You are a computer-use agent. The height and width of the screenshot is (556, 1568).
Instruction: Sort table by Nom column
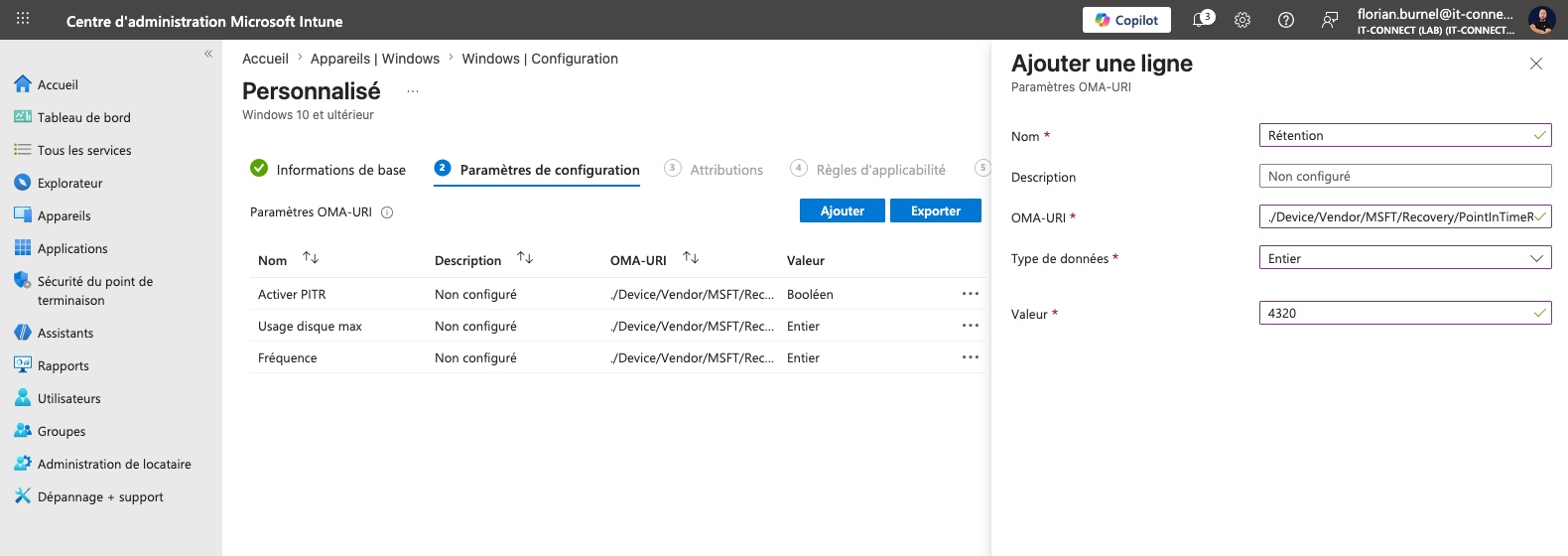311,258
